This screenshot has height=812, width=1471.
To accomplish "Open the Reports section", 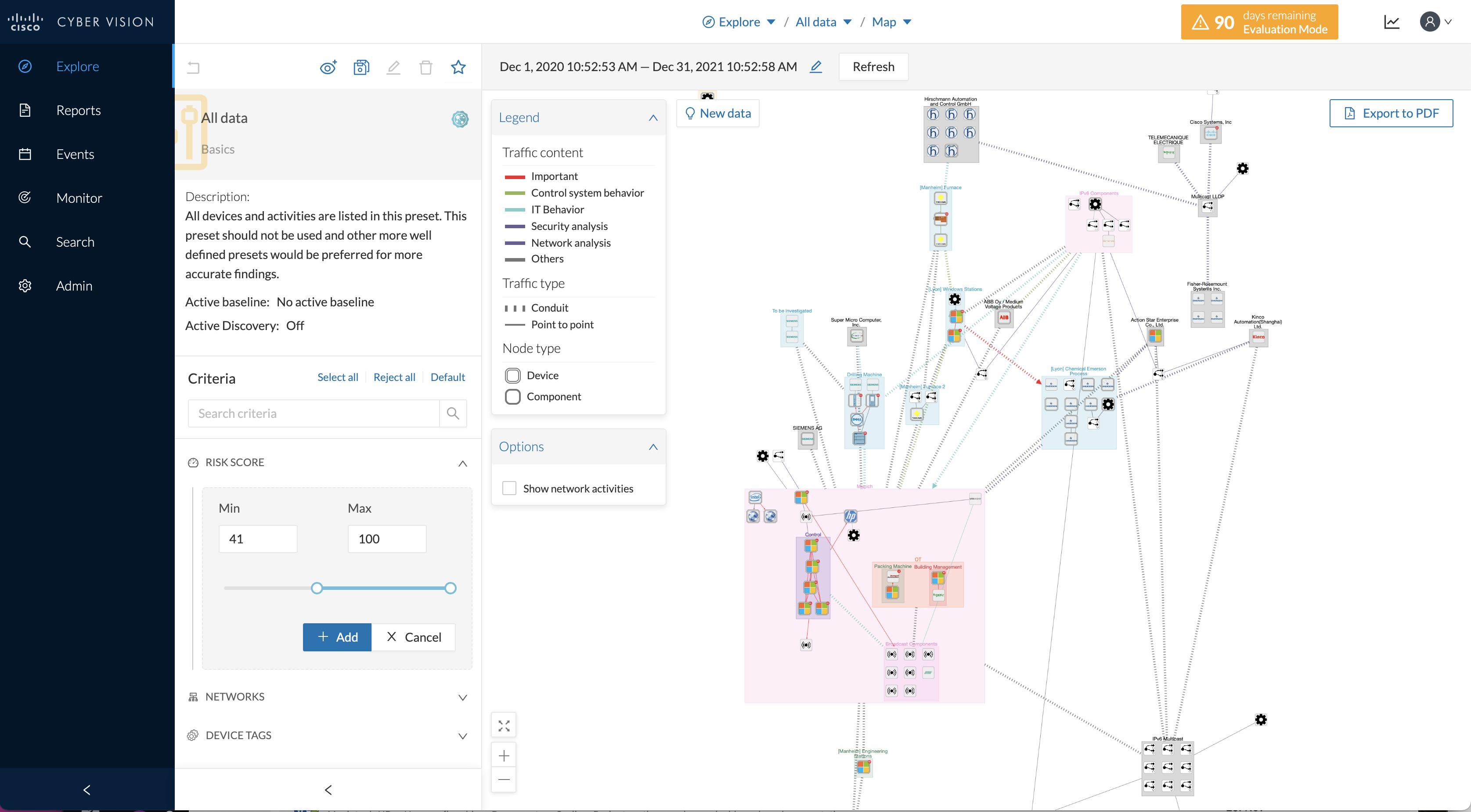I will (x=25, y=110).
